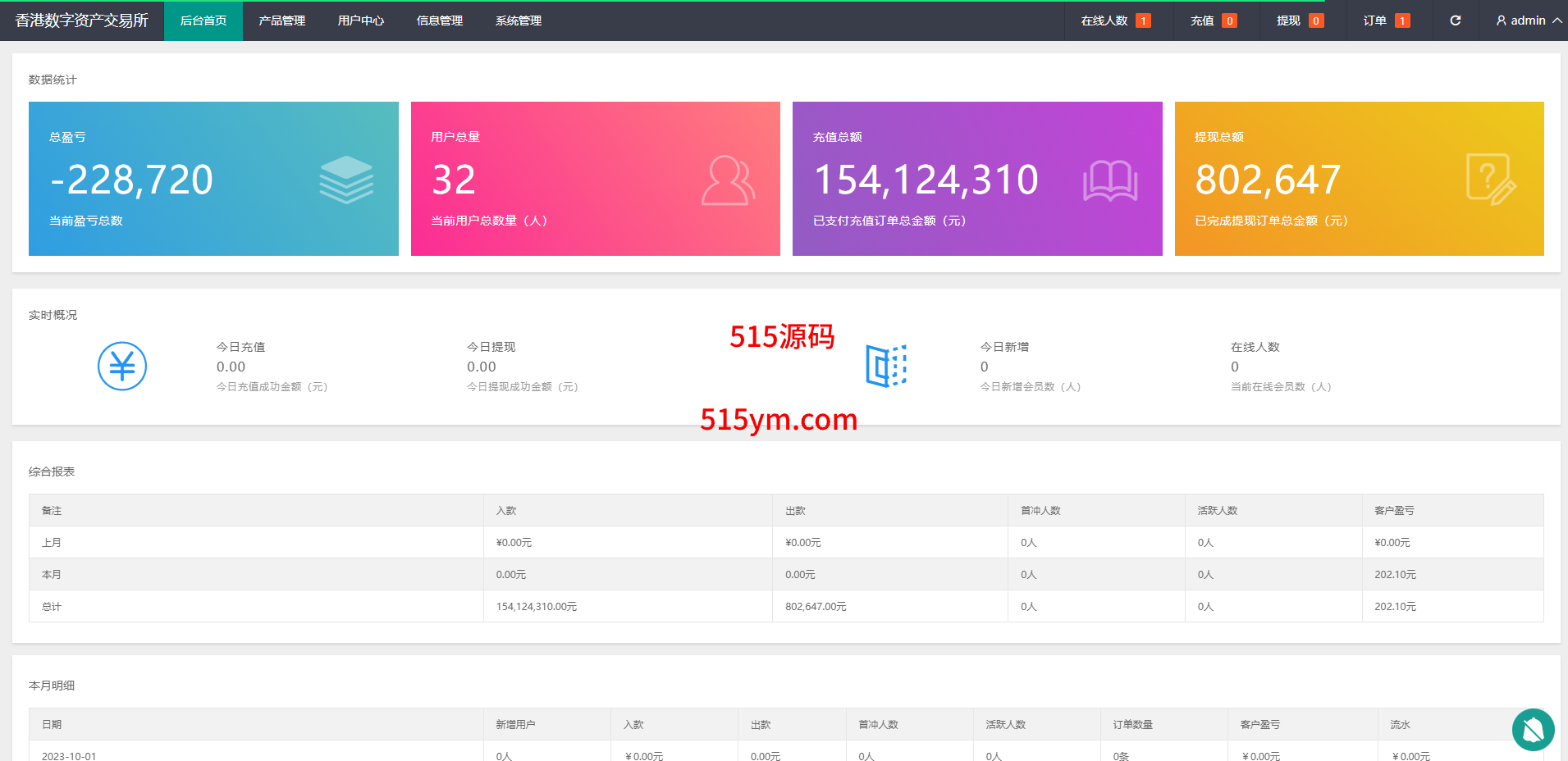Image resolution: width=1568 pixels, height=761 pixels.
Task: Click the blue door icon near 今日新增
Action: 886,366
